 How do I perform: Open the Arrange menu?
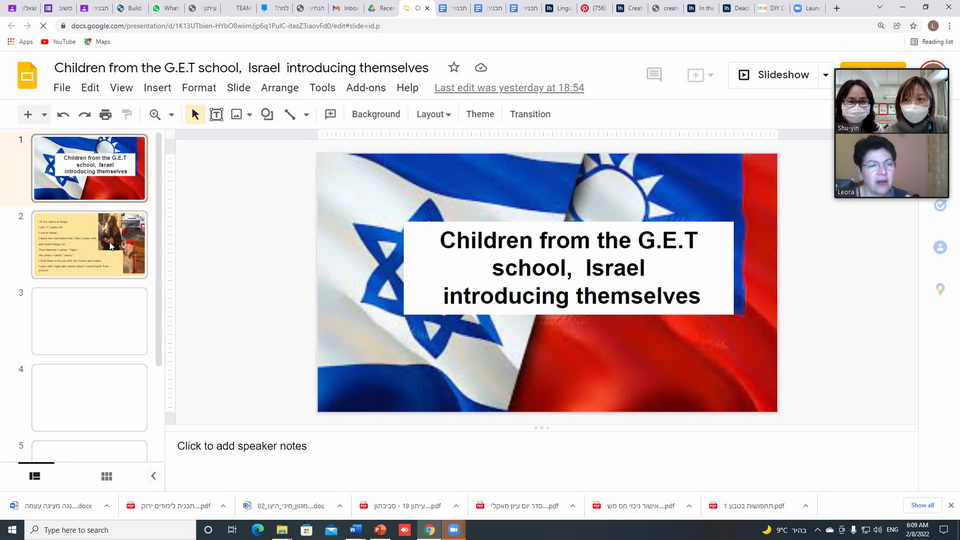[280, 88]
